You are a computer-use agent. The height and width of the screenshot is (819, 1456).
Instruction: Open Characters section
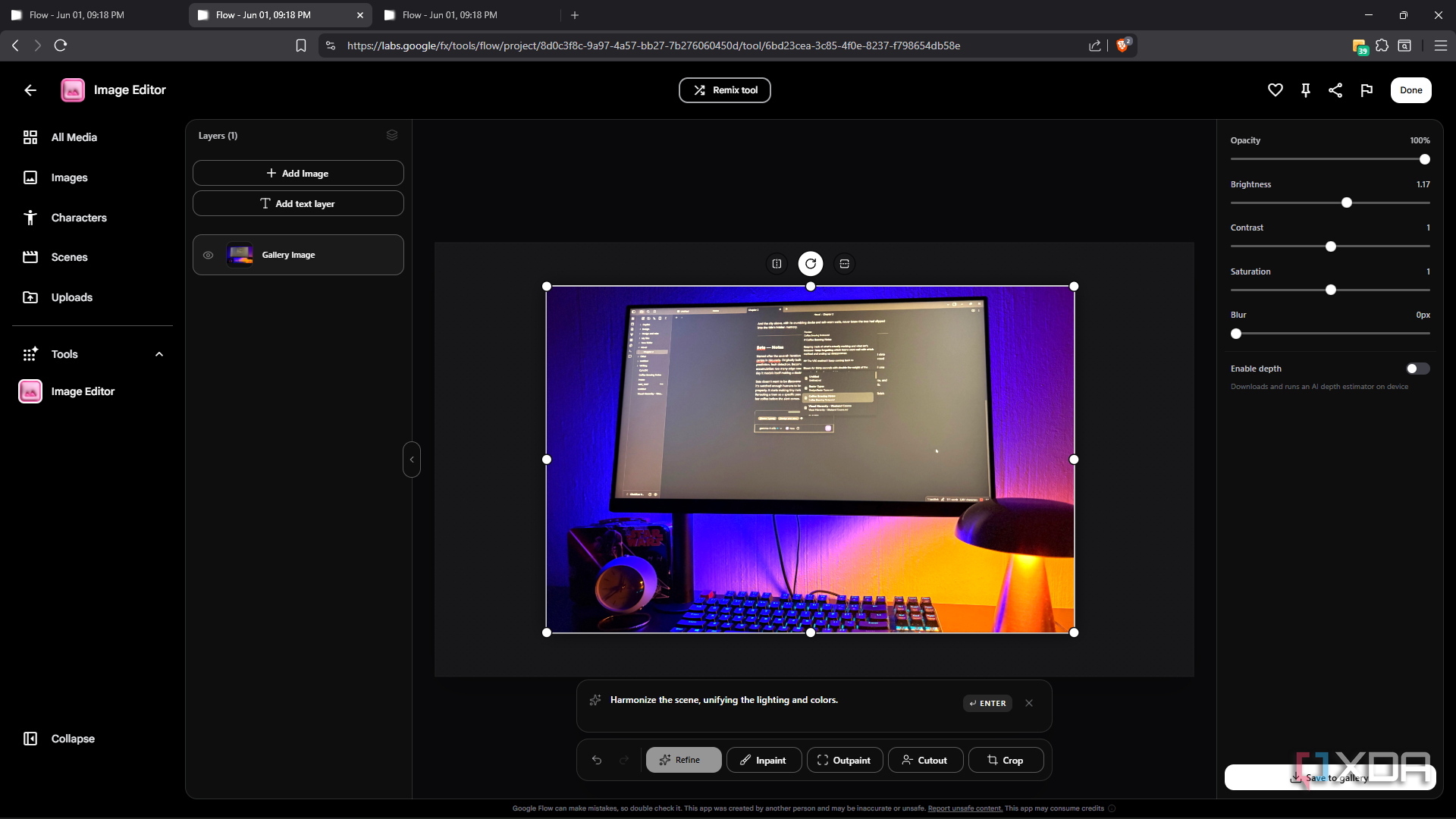(x=64, y=218)
